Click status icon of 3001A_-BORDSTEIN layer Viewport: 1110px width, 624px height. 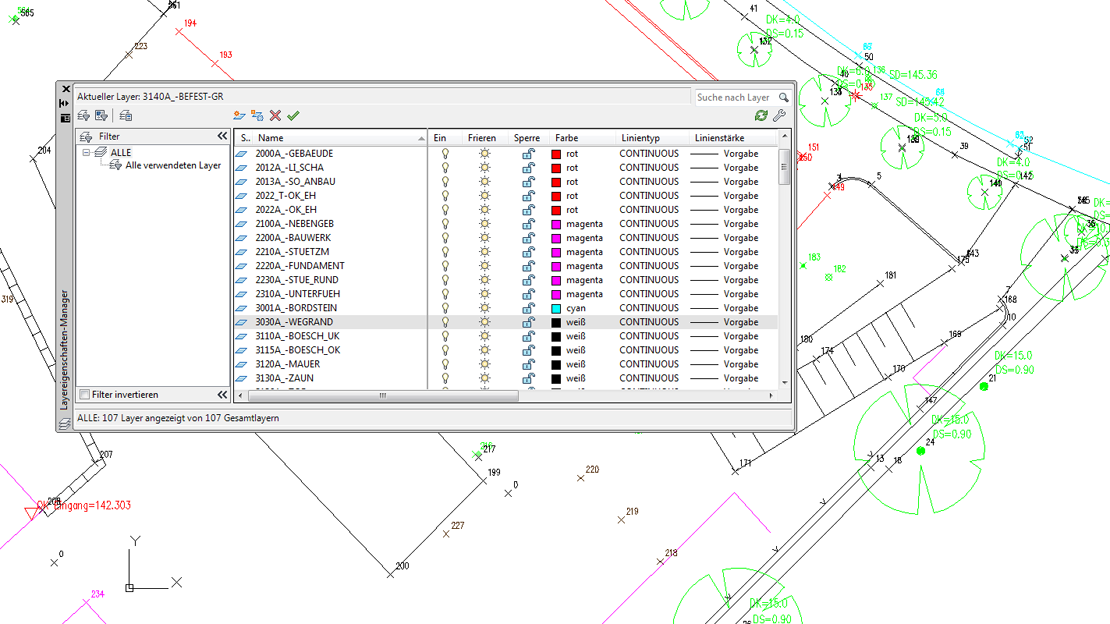[x=242, y=308]
